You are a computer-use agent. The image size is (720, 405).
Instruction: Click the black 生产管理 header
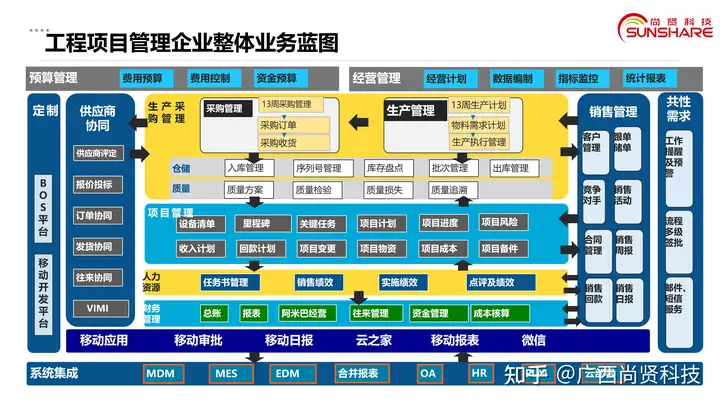tap(416, 111)
